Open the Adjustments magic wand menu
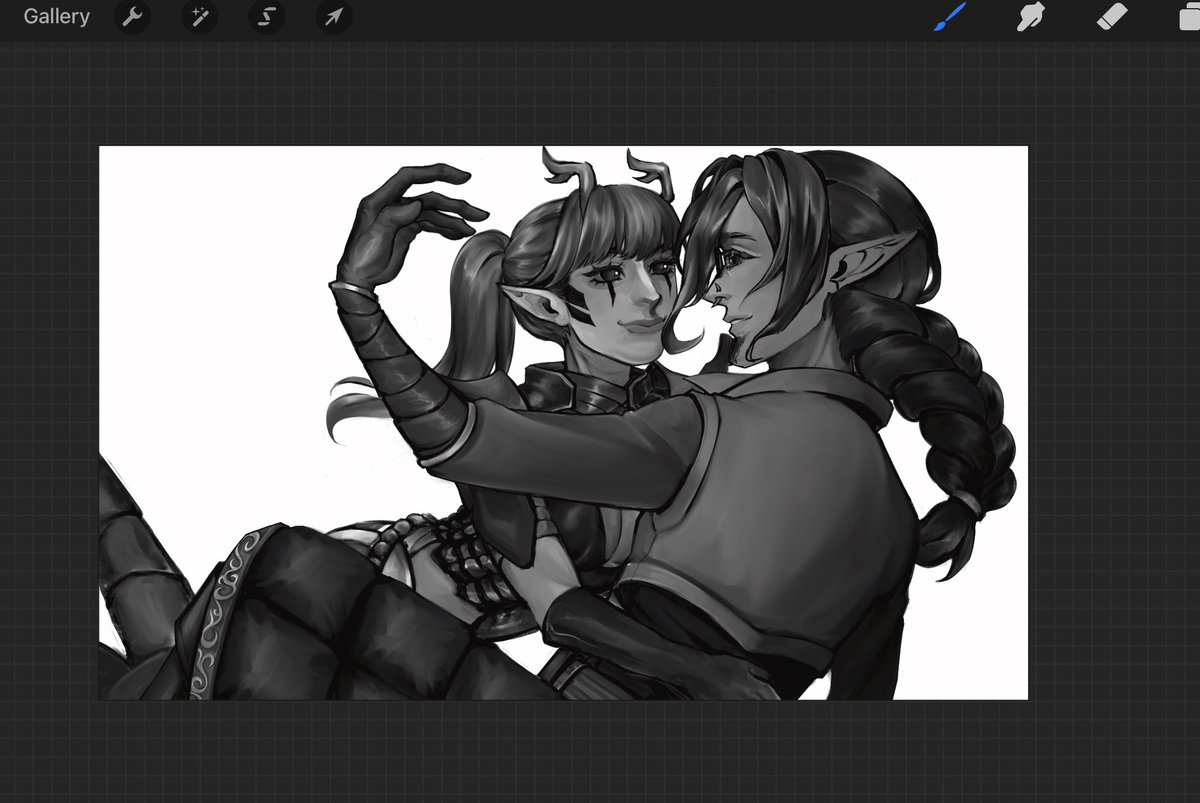 [199, 17]
